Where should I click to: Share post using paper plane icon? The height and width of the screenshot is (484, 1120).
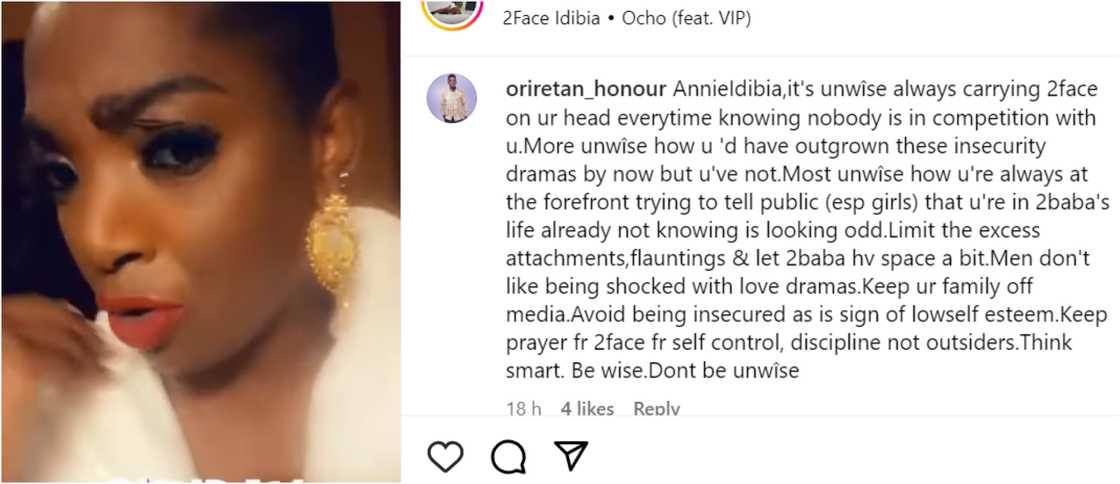pos(570,456)
